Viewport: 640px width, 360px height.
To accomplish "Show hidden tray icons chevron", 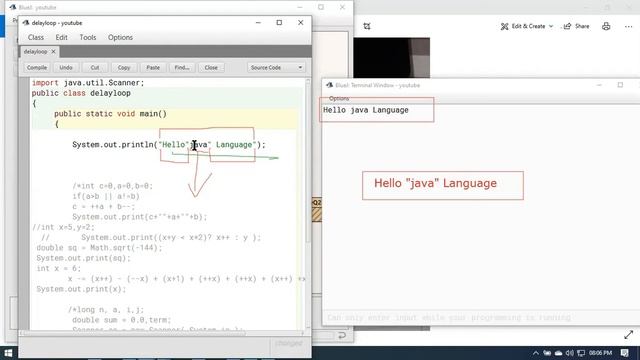I will point(536,353).
